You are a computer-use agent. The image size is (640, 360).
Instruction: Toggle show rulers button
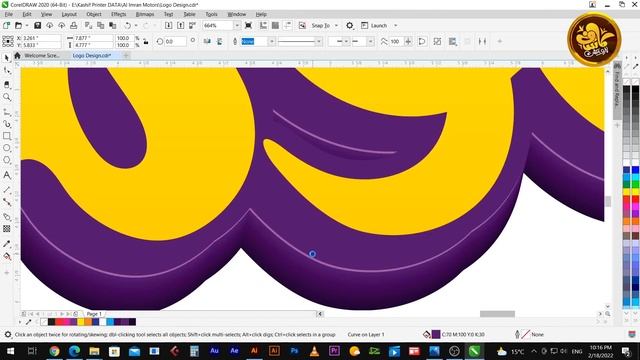click(263, 25)
